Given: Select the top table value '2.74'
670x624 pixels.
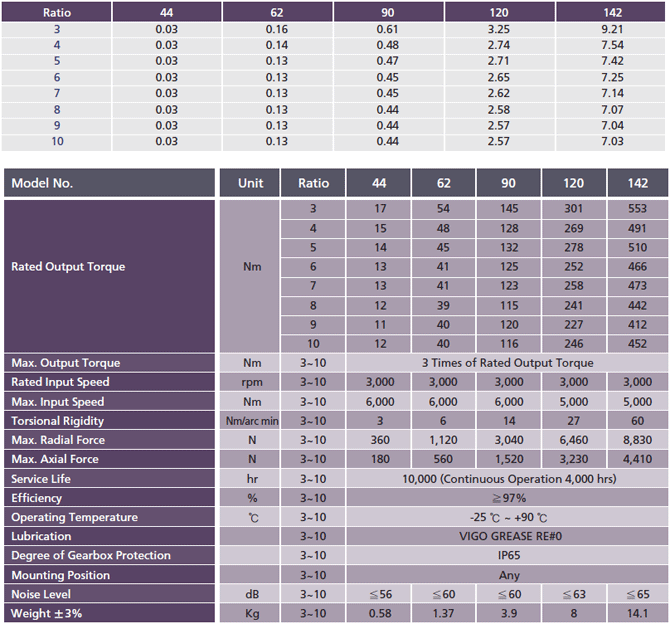Looking at the screenshot, I should 499,45.
